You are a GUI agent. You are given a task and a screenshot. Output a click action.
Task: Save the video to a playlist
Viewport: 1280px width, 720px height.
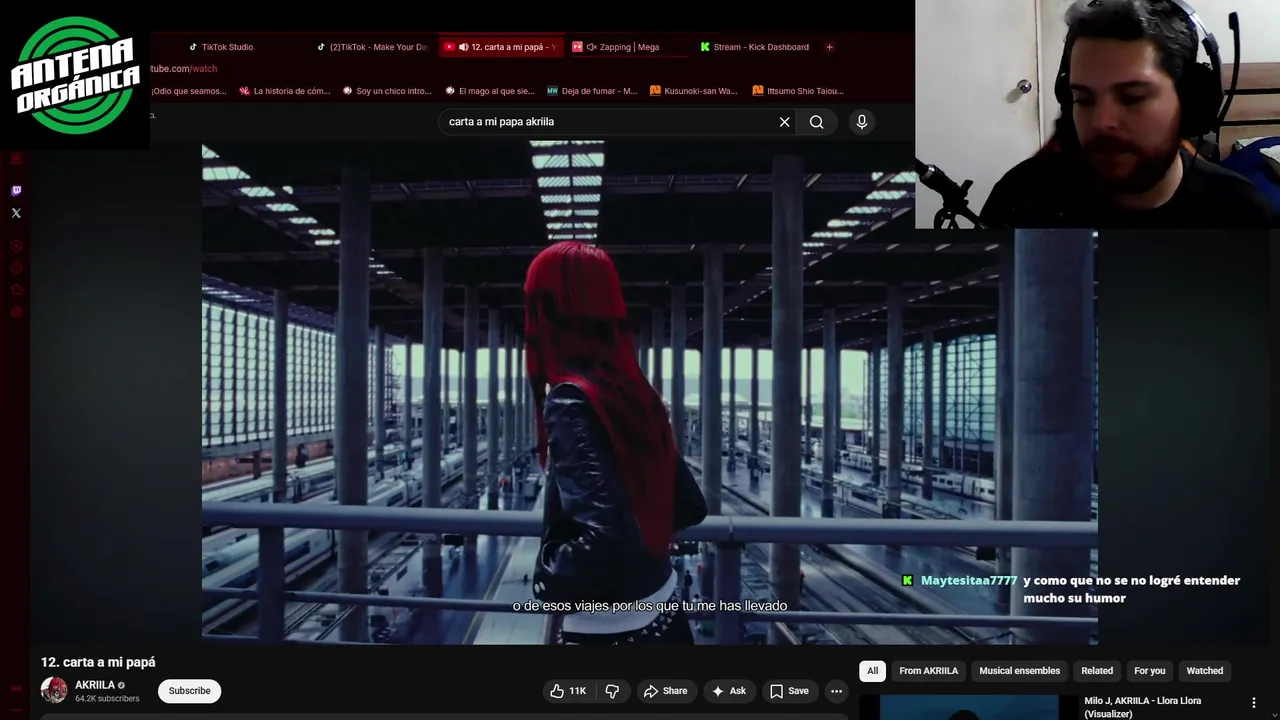tap(789, 691)
